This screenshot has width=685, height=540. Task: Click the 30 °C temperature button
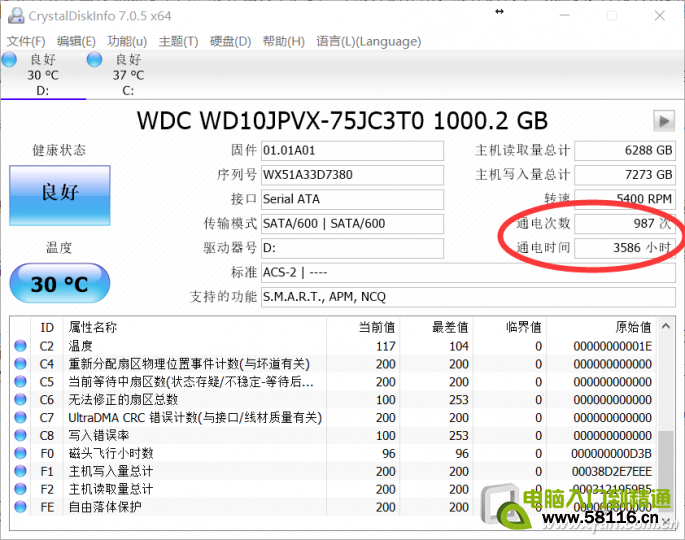point(60,283)
